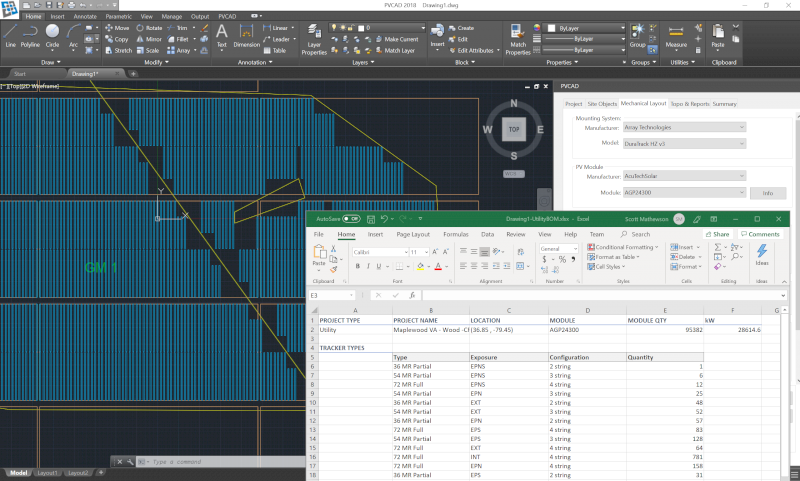The image size is (800, 481).
Task: Select the Line drawing tool
Action: [x=10, y=34]
